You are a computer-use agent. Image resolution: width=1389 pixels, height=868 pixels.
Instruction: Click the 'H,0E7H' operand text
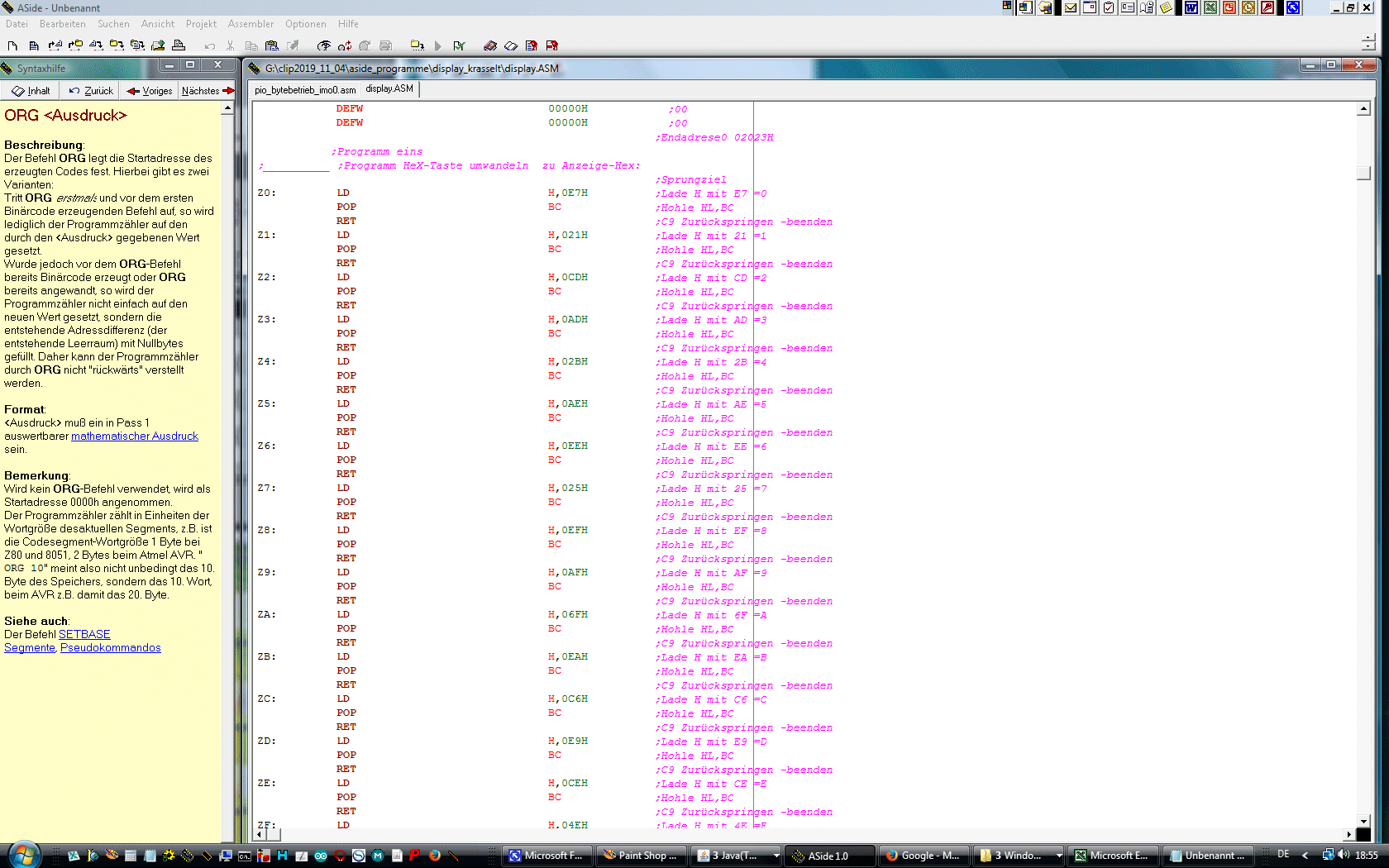pos(568,193)
